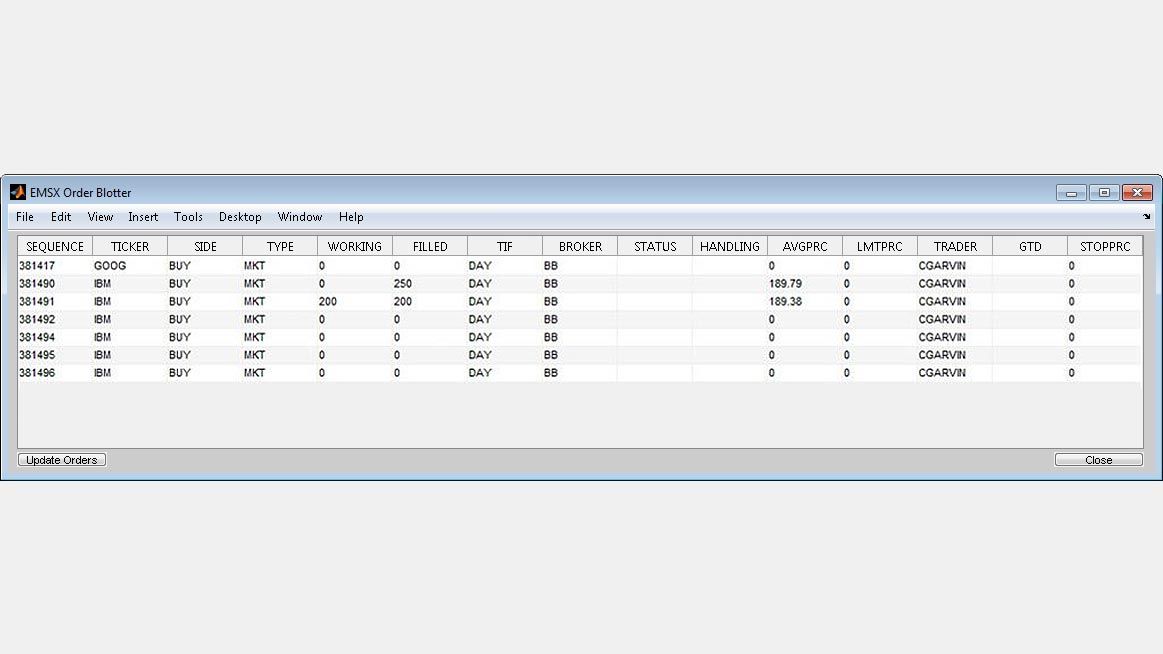Open the Edit menu
Viewport: 1163px width, 654px height.
click(x=61, y=217)
